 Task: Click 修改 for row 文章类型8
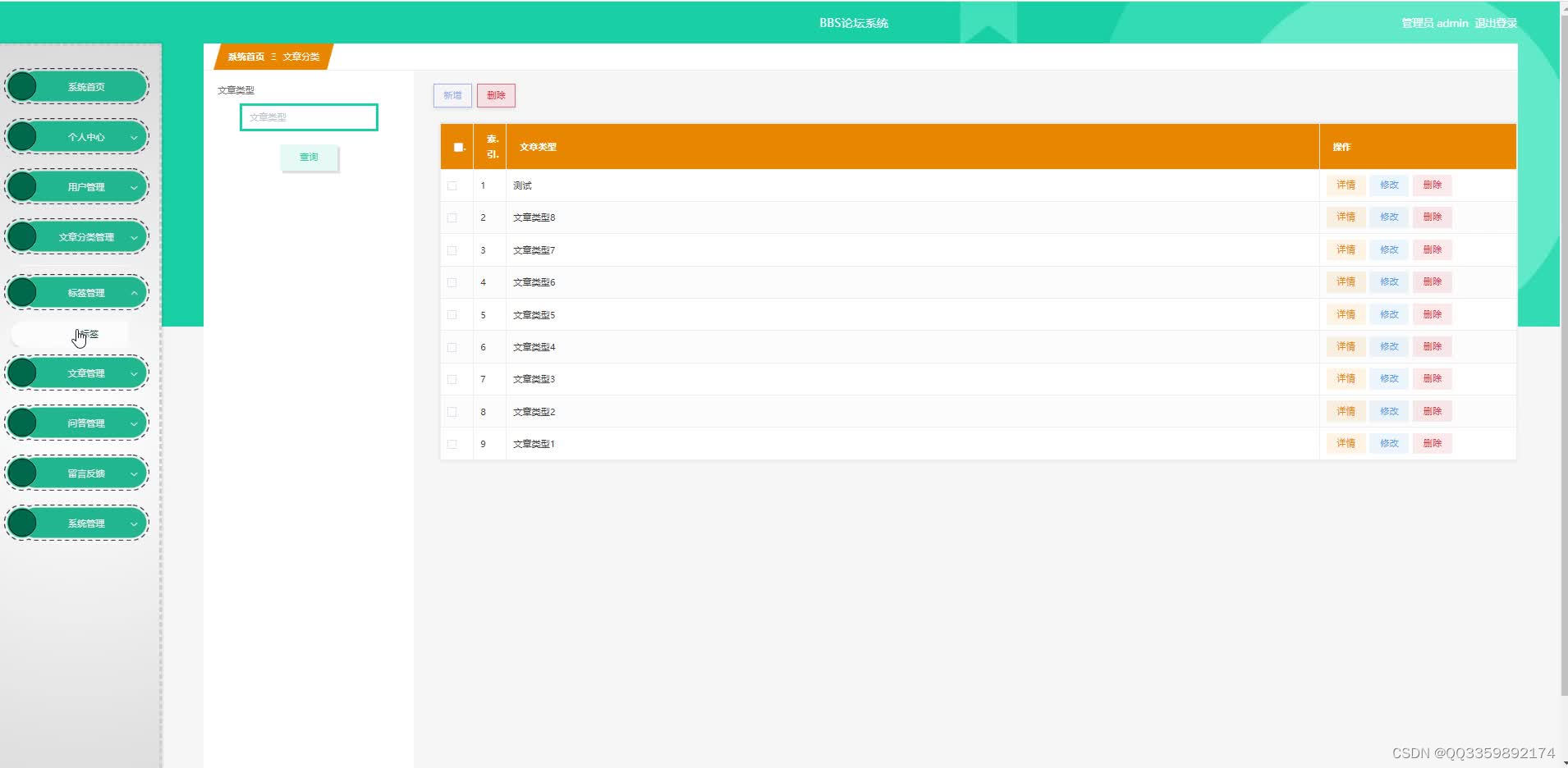point(1389,217)
